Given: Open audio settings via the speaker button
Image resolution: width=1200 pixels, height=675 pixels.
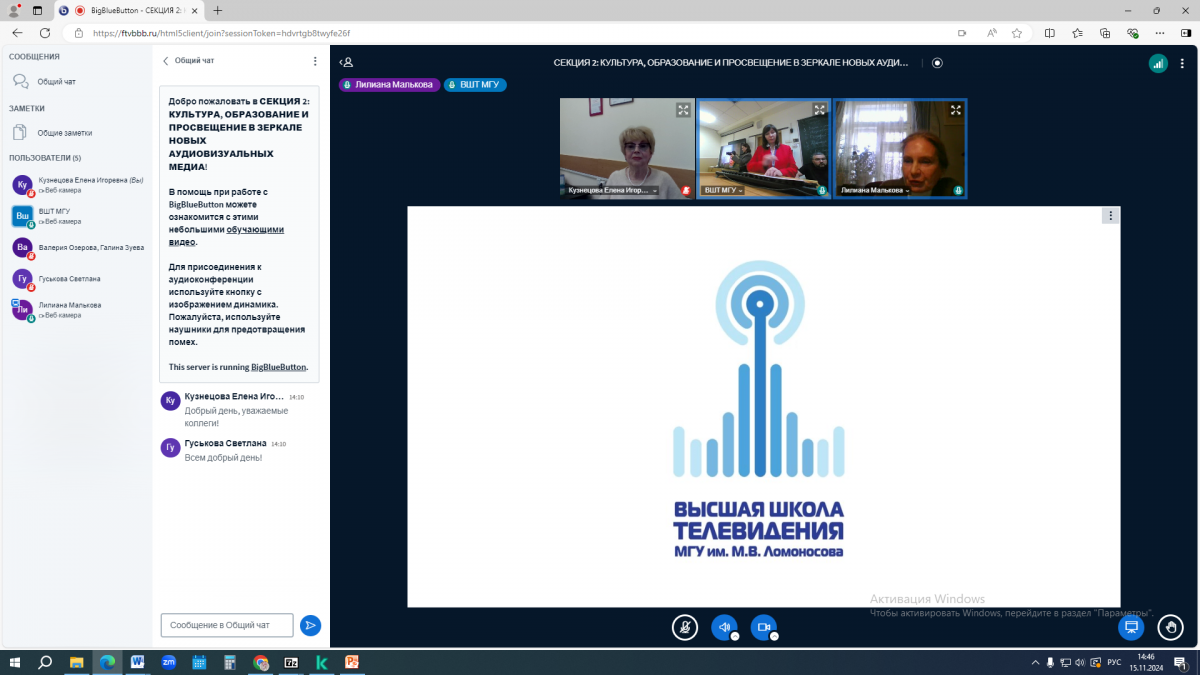Looking at the screenshot, I should pos(724,627).
